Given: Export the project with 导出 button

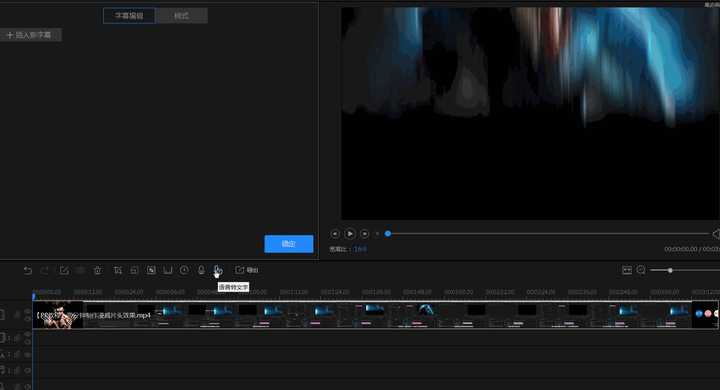Looking at the screenshot, I should (247, 270).
